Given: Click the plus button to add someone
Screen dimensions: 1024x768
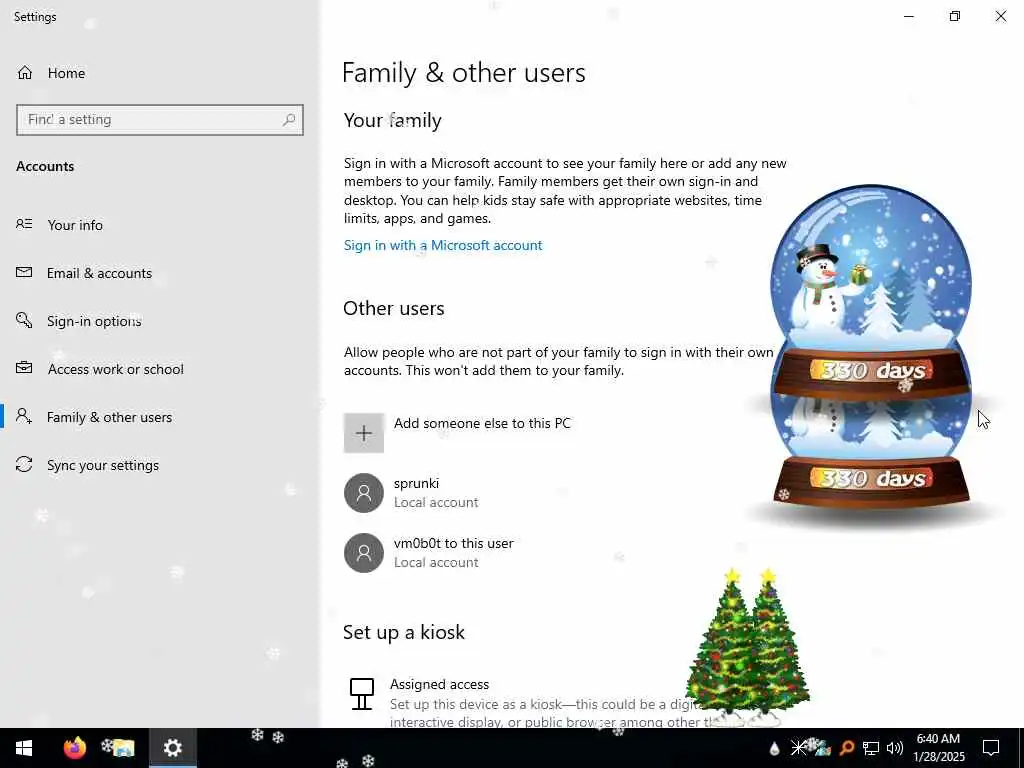Looking at the screenshot, I should point(364,432).
